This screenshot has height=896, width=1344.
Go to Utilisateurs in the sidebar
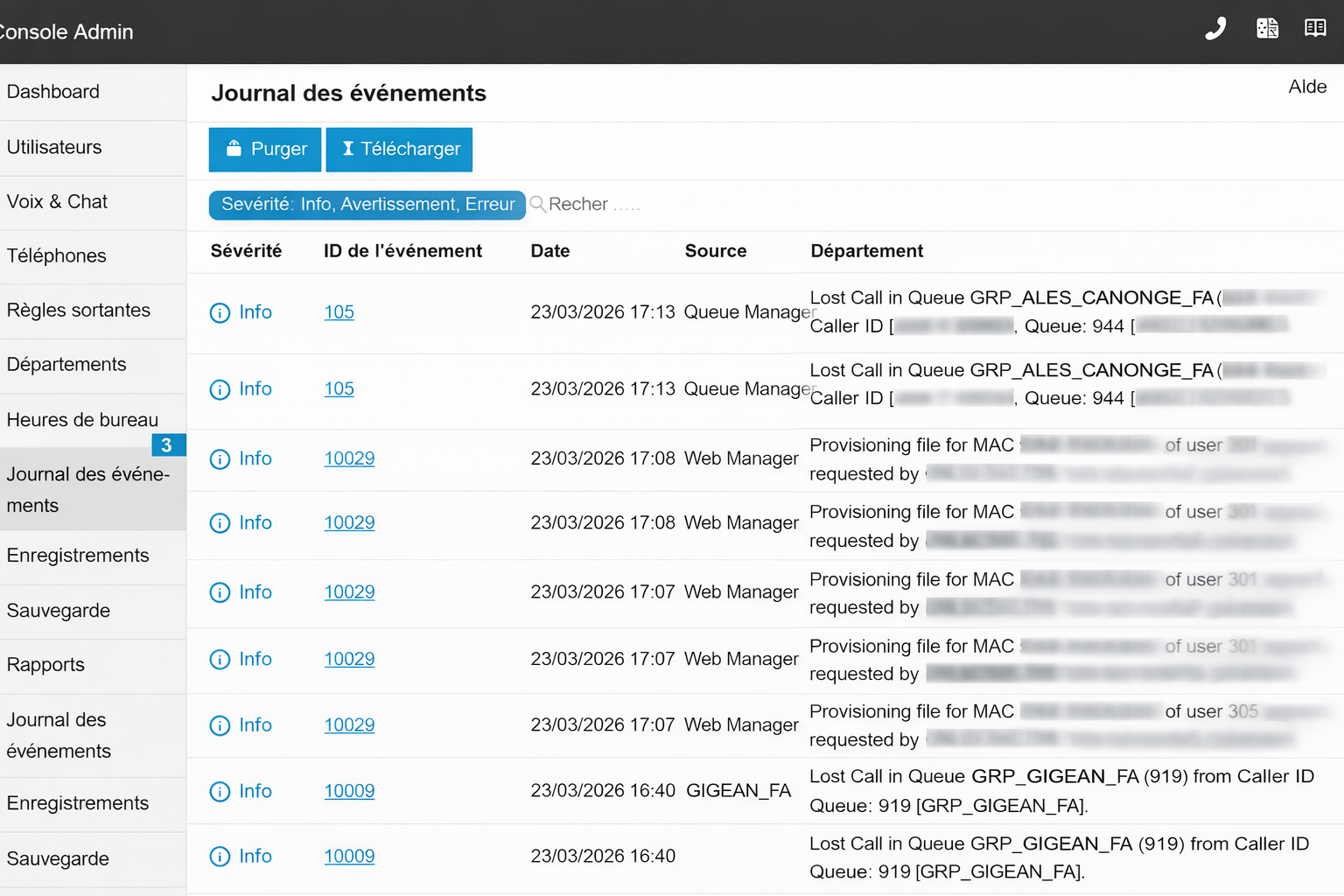pyautogui.click(x=54, y=148)
